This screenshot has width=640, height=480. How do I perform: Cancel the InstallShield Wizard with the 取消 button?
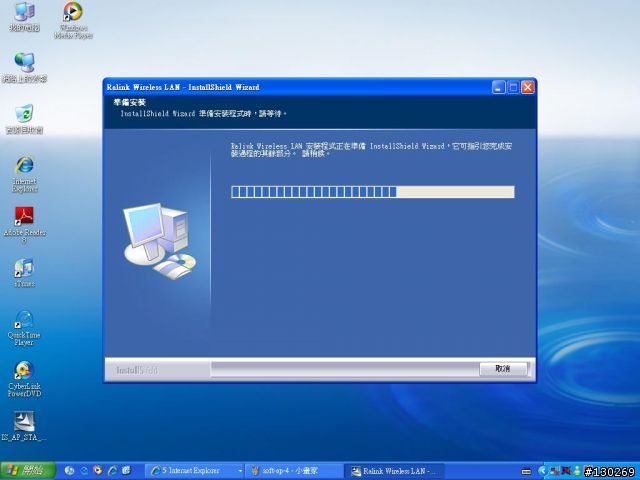tap(503, 369)
